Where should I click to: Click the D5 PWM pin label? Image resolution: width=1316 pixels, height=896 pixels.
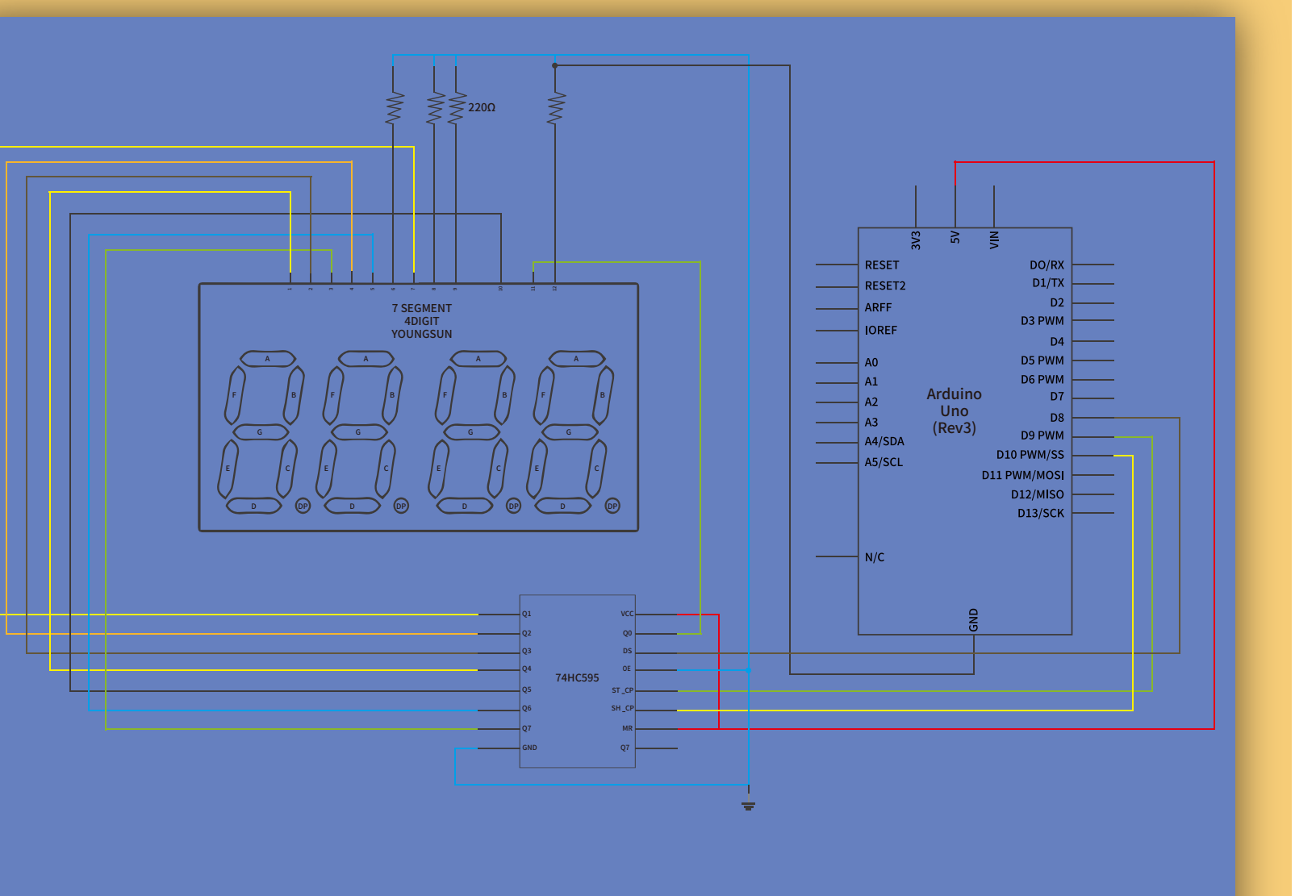click(x=1042, y=360)
